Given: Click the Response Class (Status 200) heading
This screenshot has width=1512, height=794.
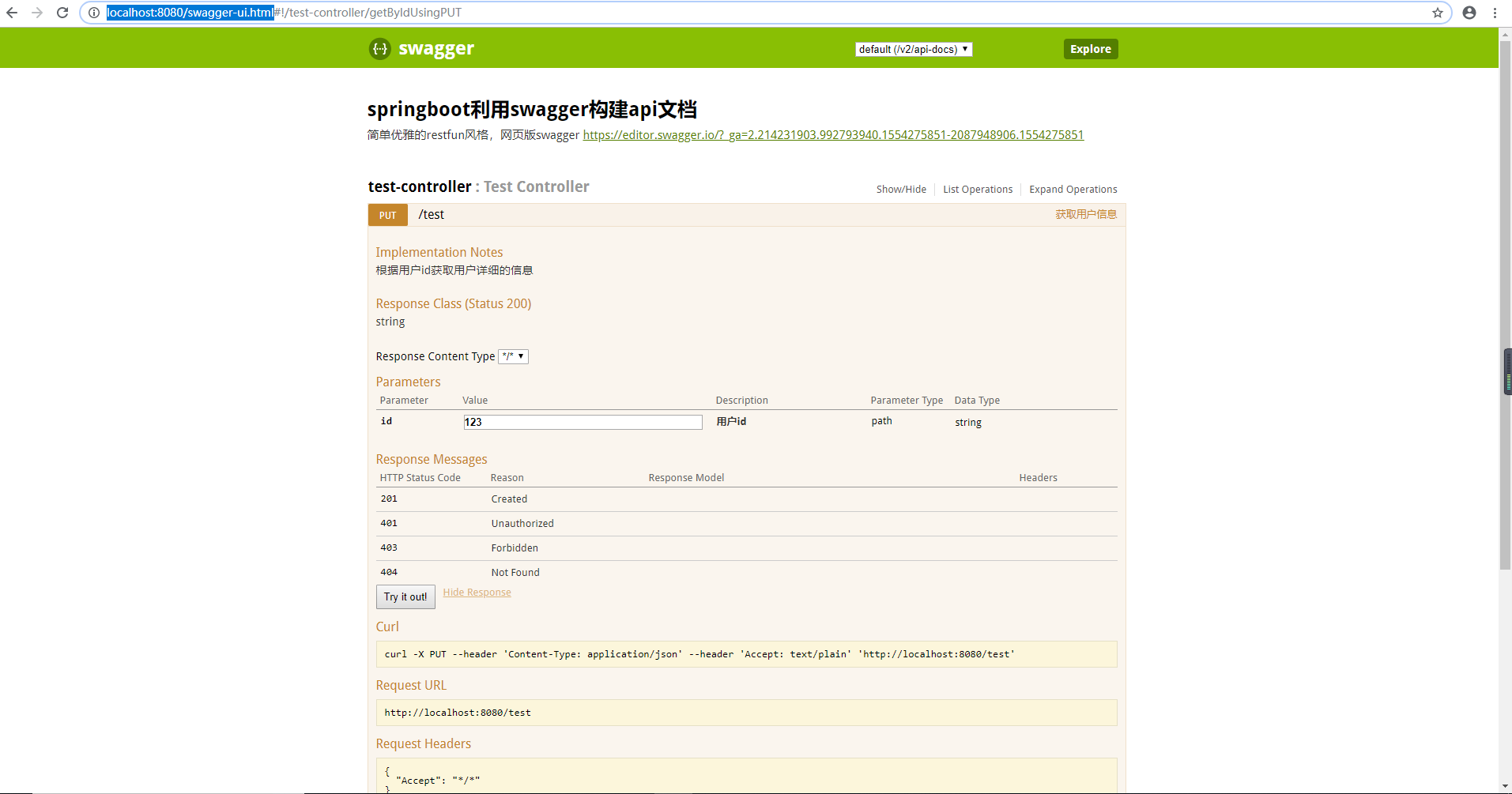Looking at the screenshot, I should click(454, 303).
